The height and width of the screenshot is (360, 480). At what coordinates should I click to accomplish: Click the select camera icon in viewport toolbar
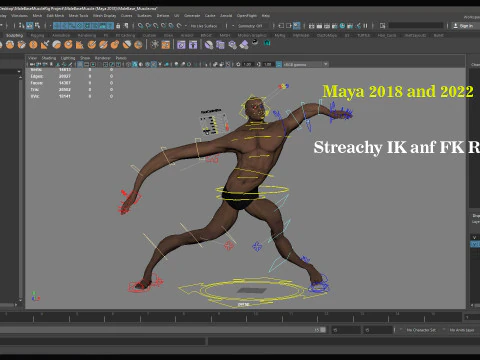point(32,64)
